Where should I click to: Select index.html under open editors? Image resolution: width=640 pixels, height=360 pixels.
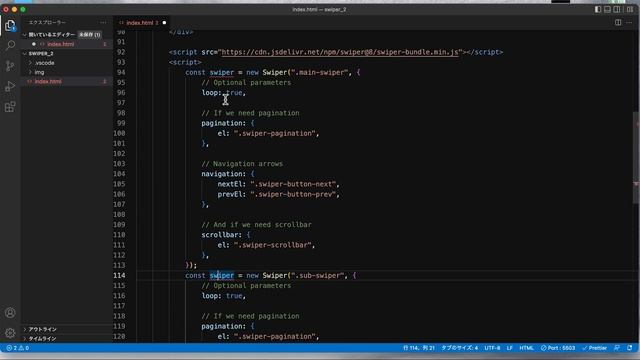(x=60, y=44)
